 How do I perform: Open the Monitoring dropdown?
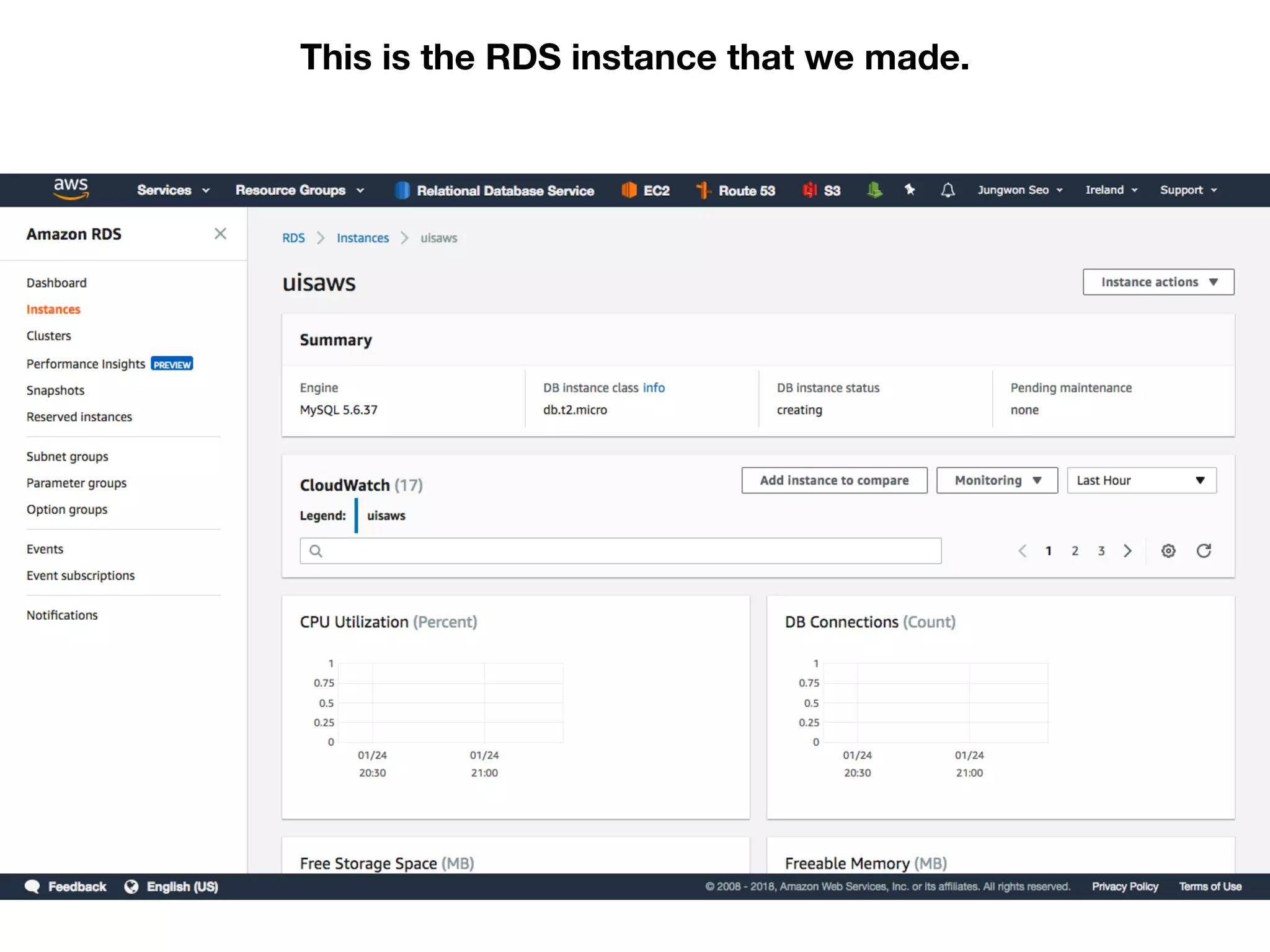click(997, 480)
